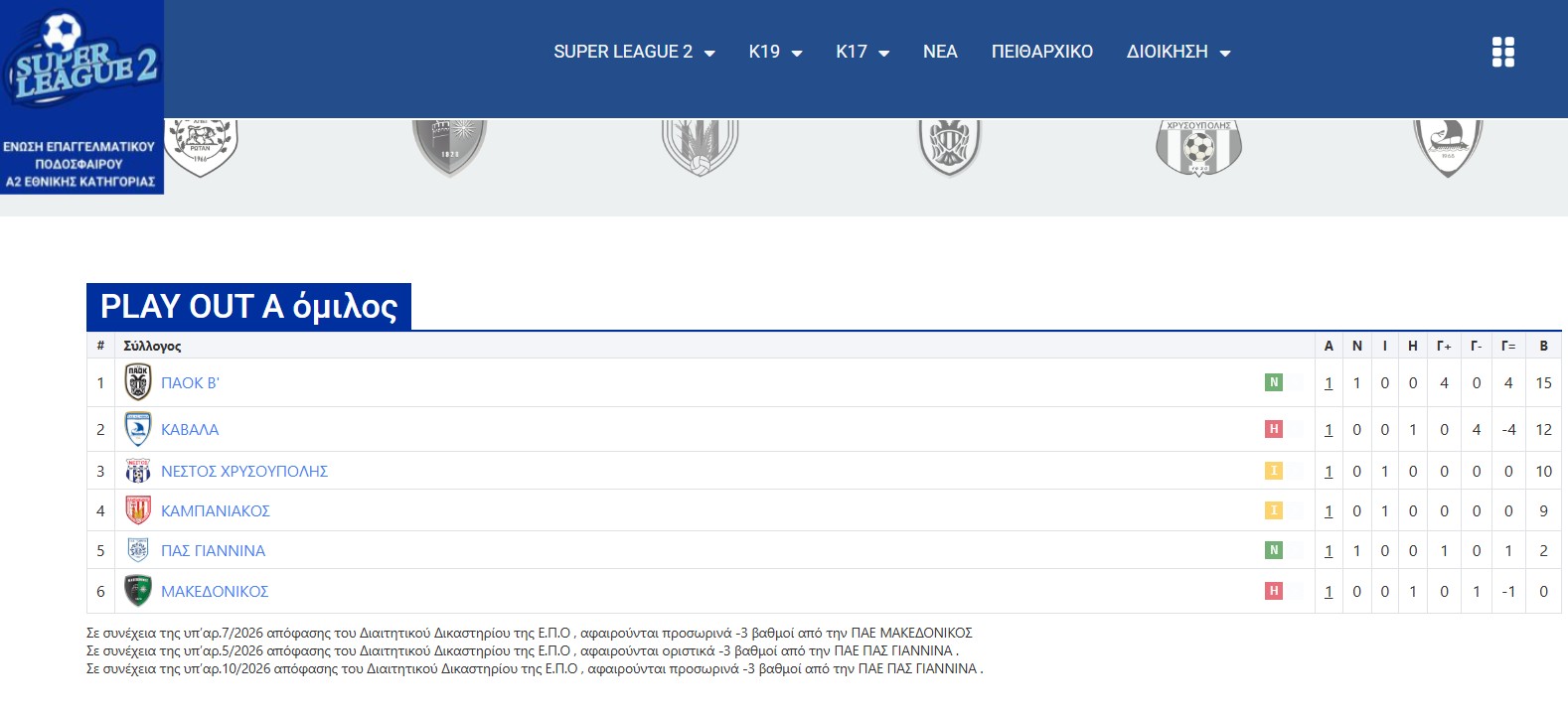Click the ΠΑΣ ΓΙΑΝΝΙΝΑ team crest icon
The height and width of the screenshot is (717, 1568).
138,550
